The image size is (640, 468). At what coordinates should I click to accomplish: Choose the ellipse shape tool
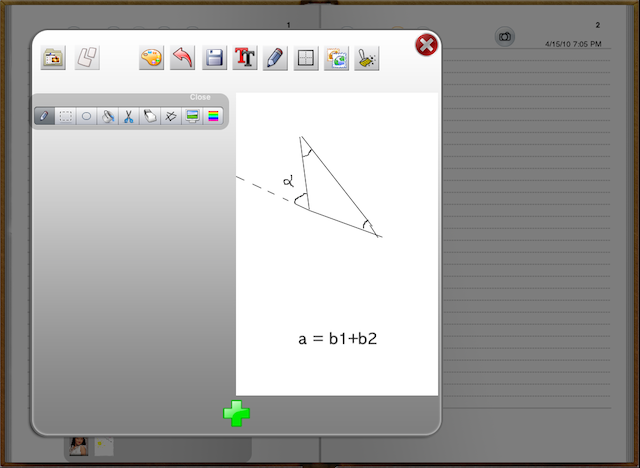[x=86, y=116]
